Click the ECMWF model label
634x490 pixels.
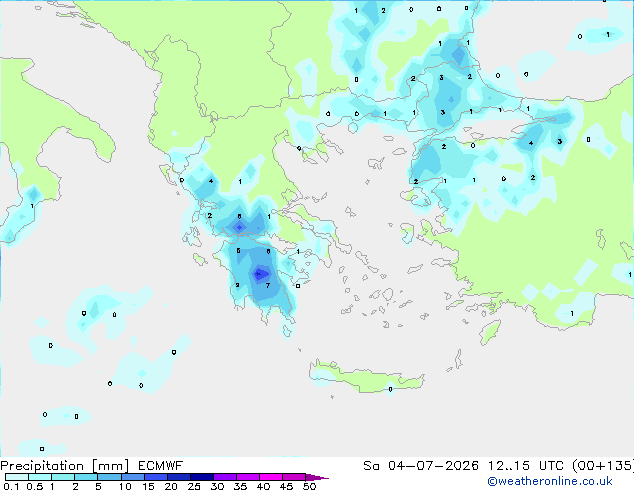point(161,466)
